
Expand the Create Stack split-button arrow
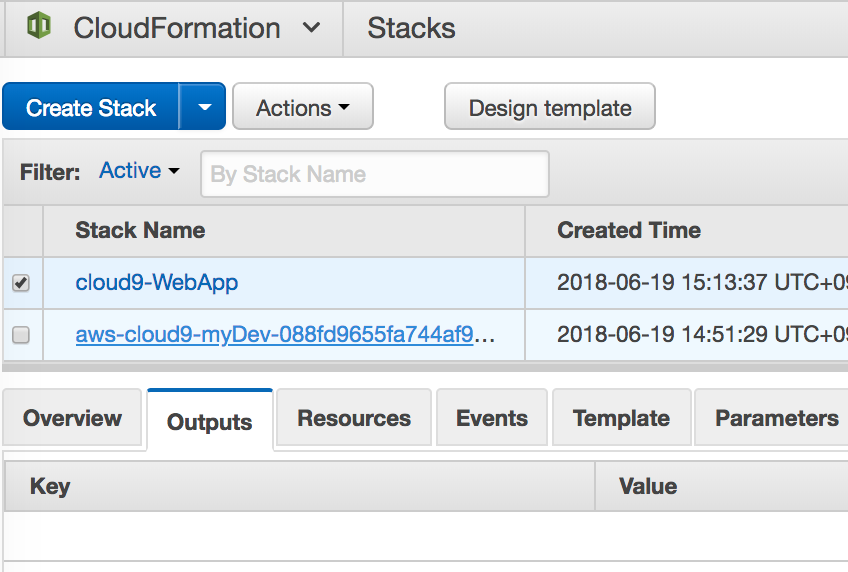pos(203,107)
